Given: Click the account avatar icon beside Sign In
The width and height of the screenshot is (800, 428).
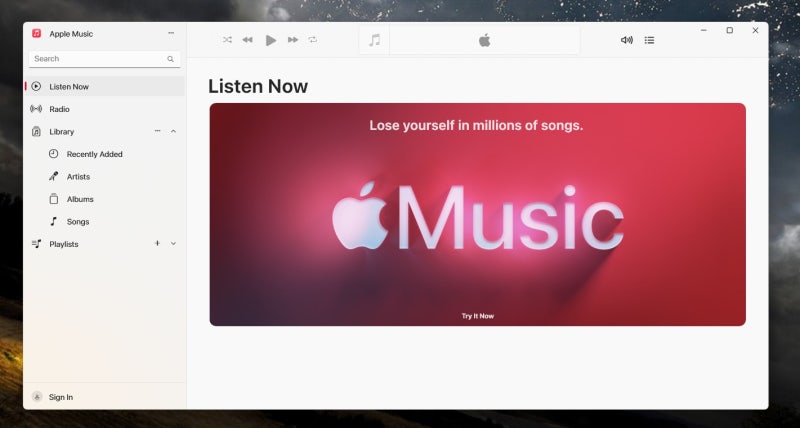Looking at the screenshot, I should click(37, 396).
